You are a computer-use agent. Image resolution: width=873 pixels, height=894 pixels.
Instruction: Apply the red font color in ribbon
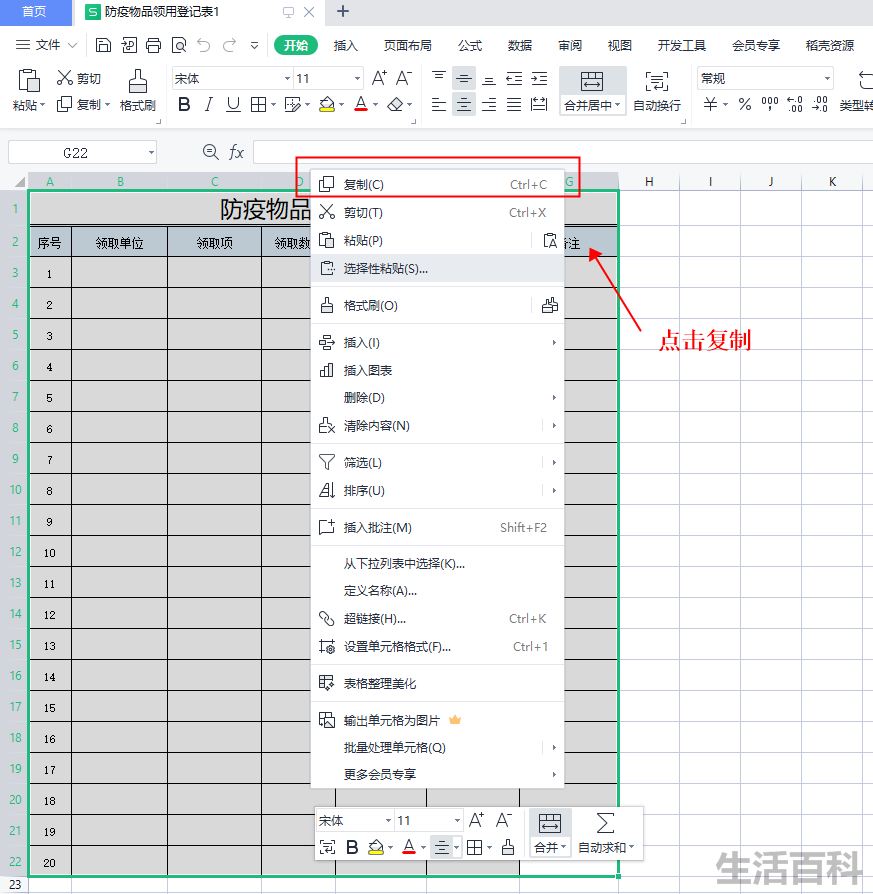click(361, 104)
